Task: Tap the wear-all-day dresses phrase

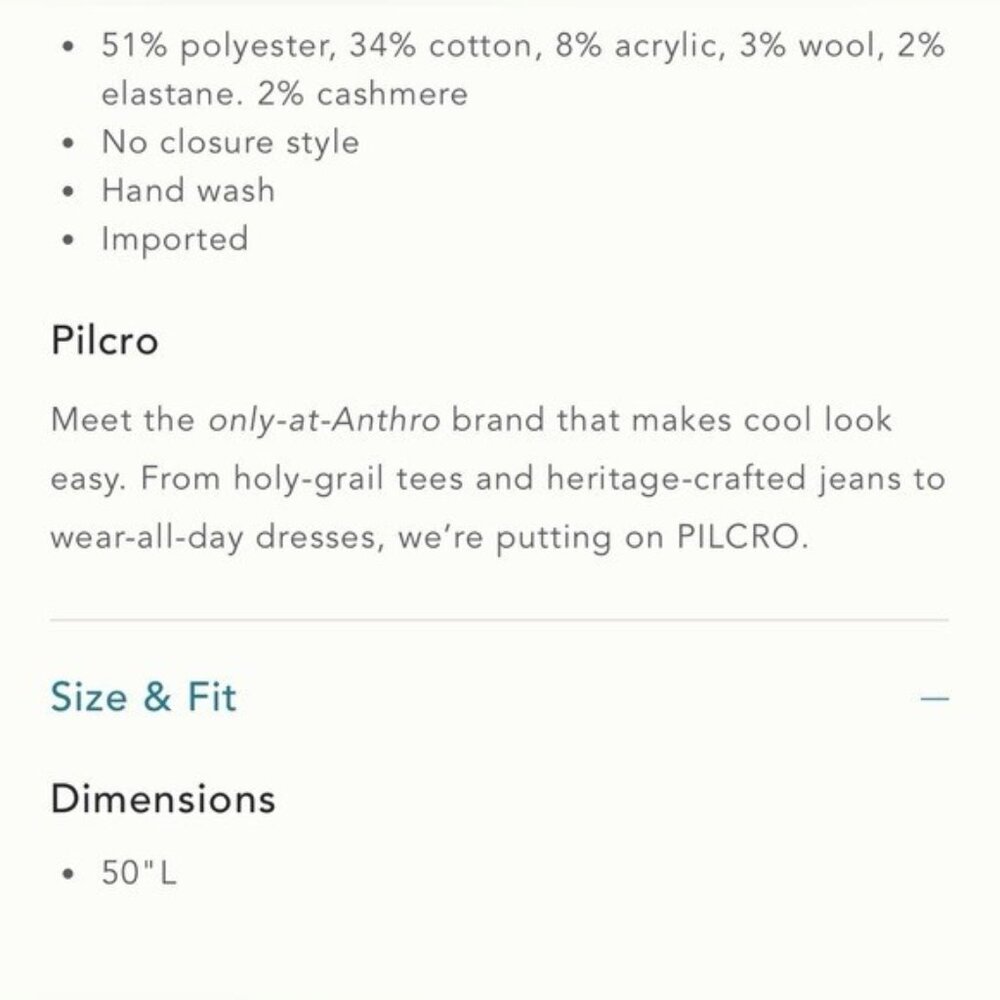Action: tap(214, 537)
